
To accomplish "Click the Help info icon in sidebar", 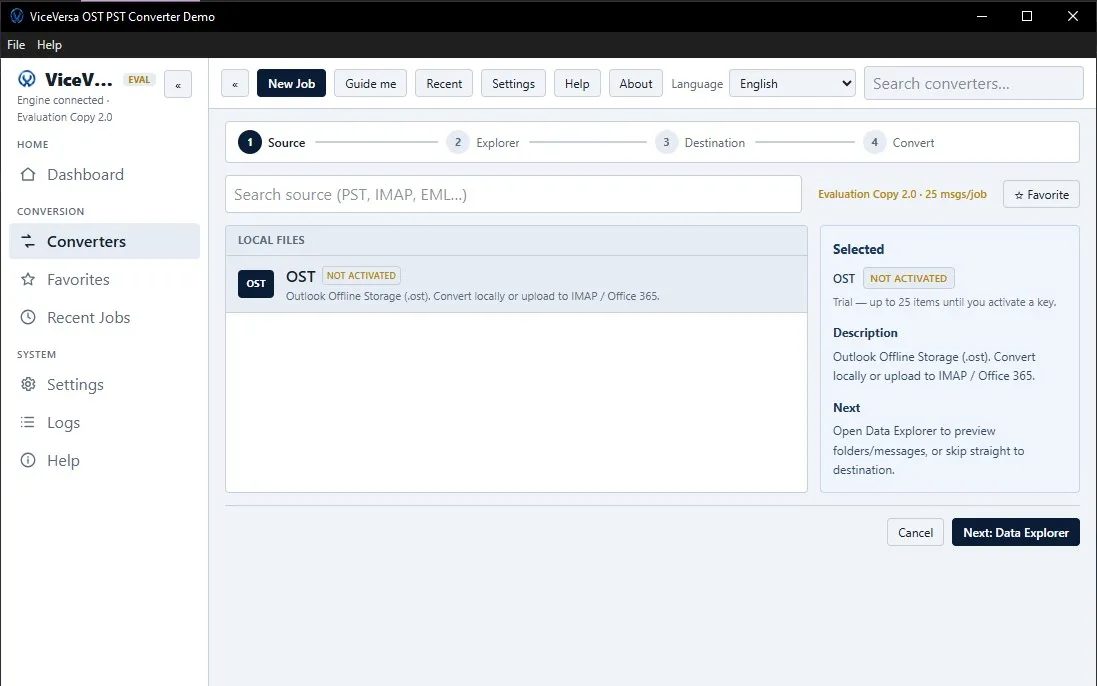I will (28, 460).
